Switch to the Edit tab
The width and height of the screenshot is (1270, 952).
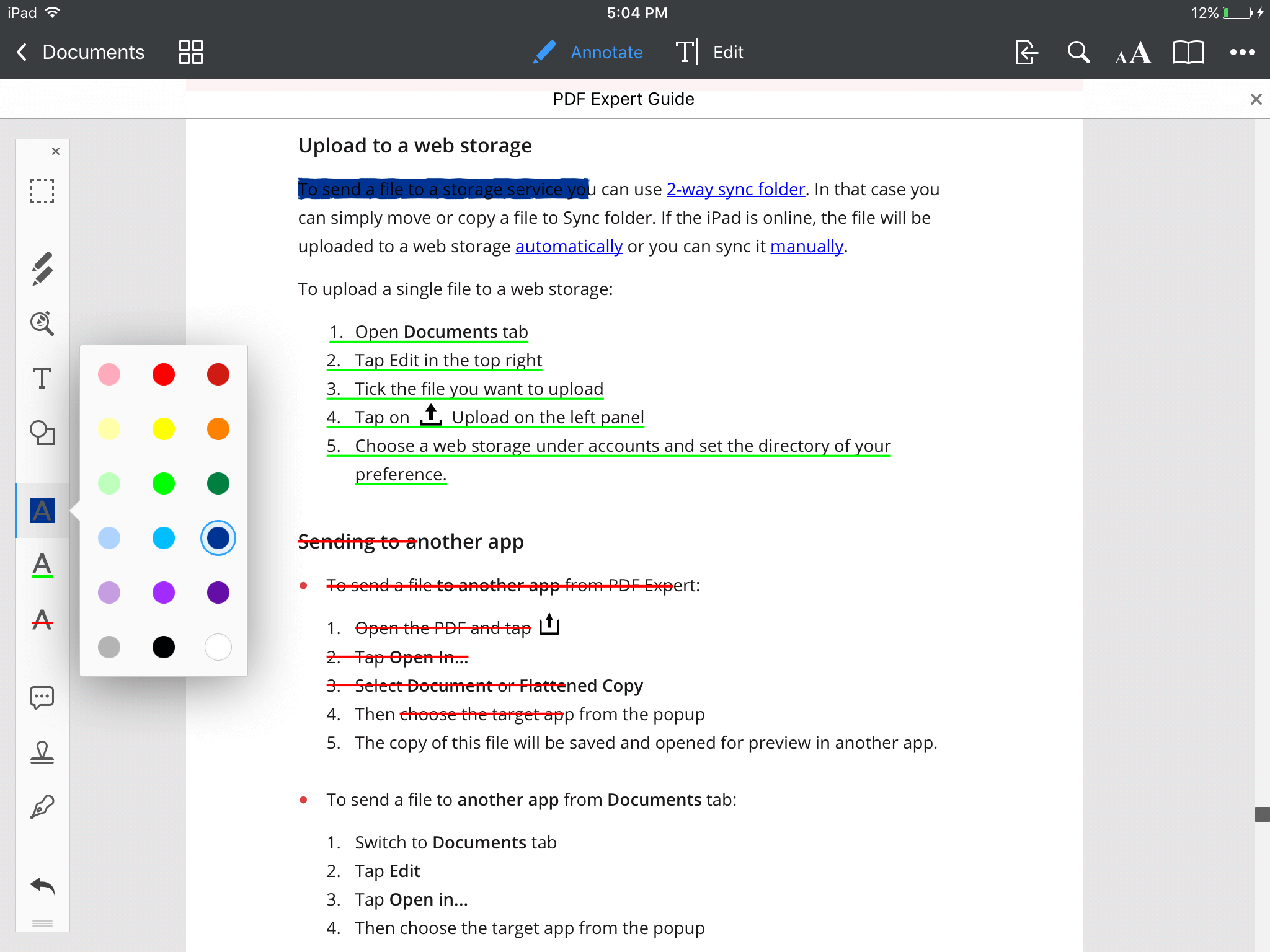727,52
